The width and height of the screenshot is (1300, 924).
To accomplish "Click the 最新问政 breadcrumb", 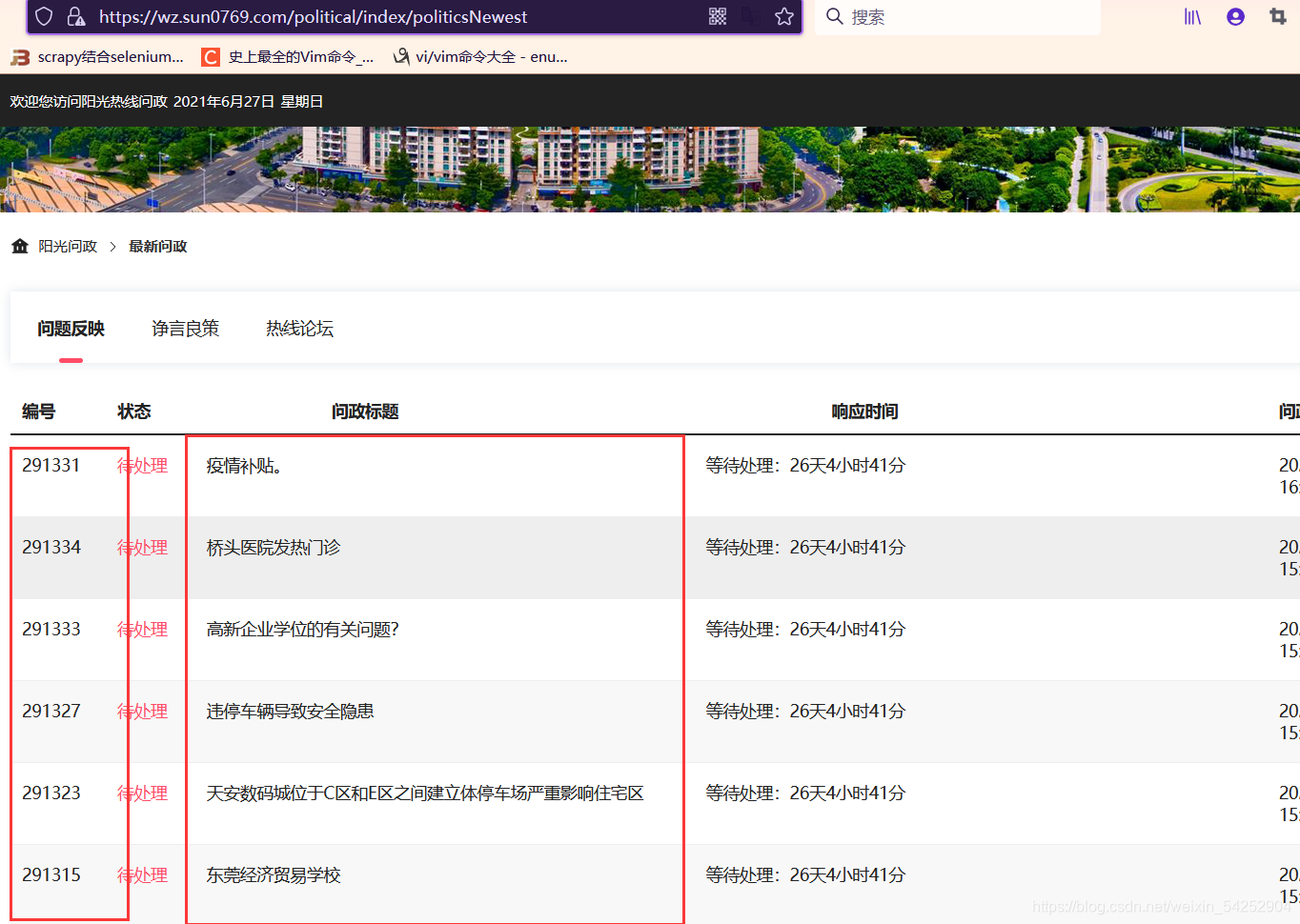I will pyautogui.click(x=158, y=246).
